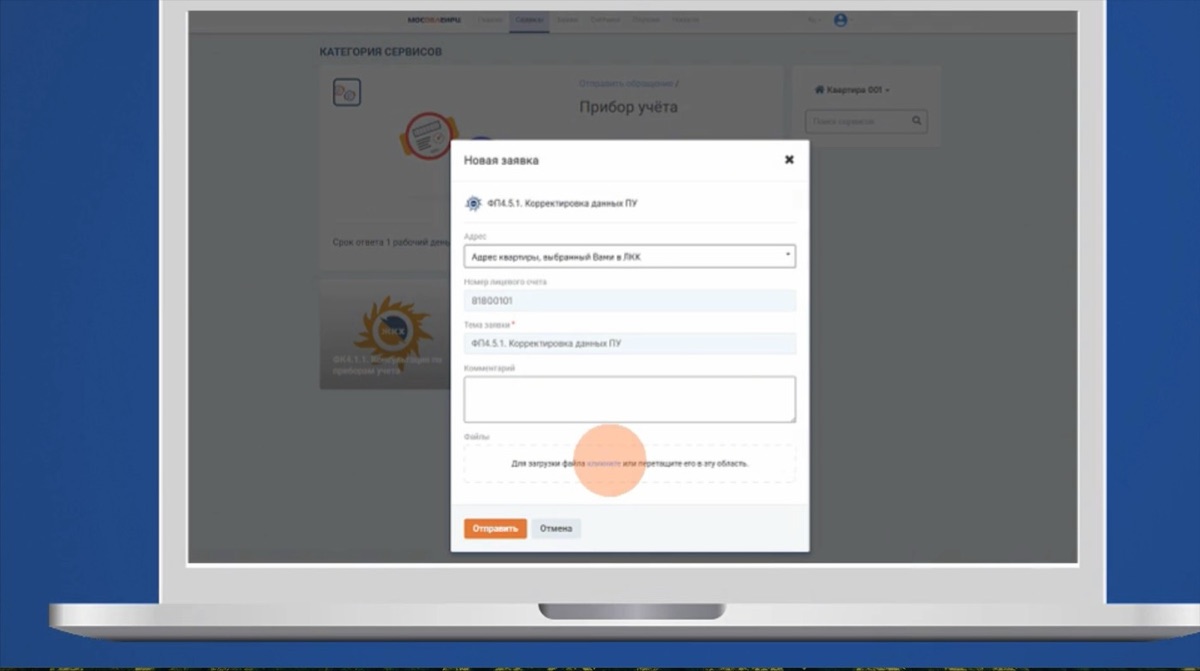Open the Адрес dropdown
Screen dimensions: 1200x671
pyautogui.click(x=630, y=256)
